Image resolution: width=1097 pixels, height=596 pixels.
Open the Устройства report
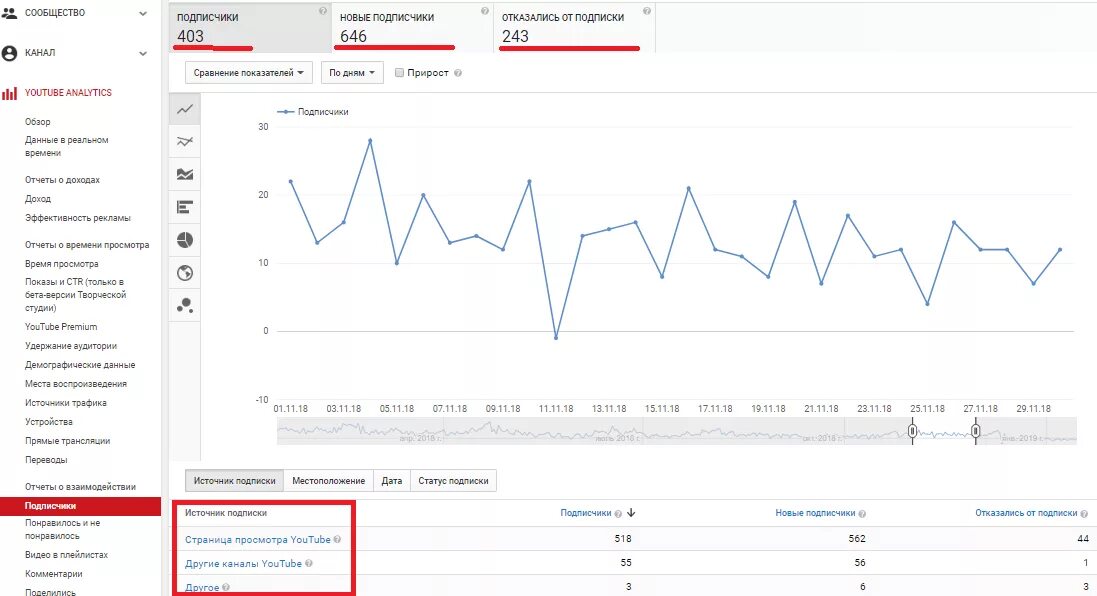pos(49,422)
